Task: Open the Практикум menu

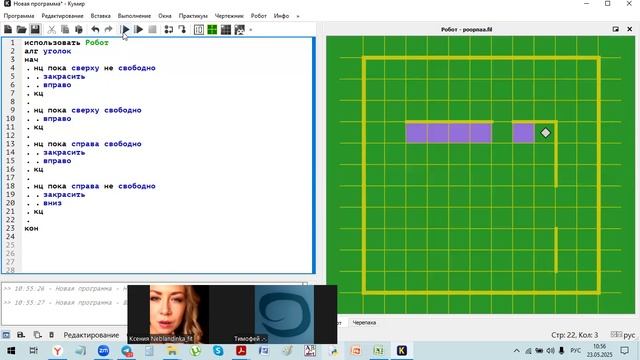Action: [193, 16]
